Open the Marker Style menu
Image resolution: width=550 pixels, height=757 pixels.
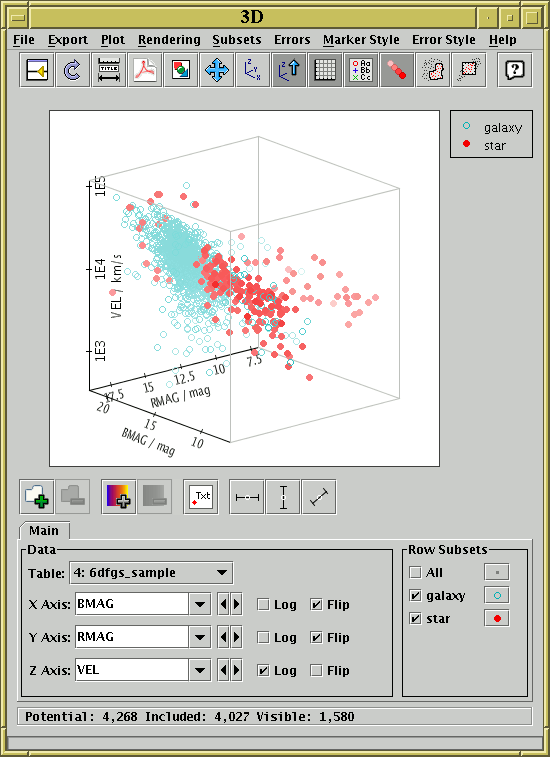(361, 40)
